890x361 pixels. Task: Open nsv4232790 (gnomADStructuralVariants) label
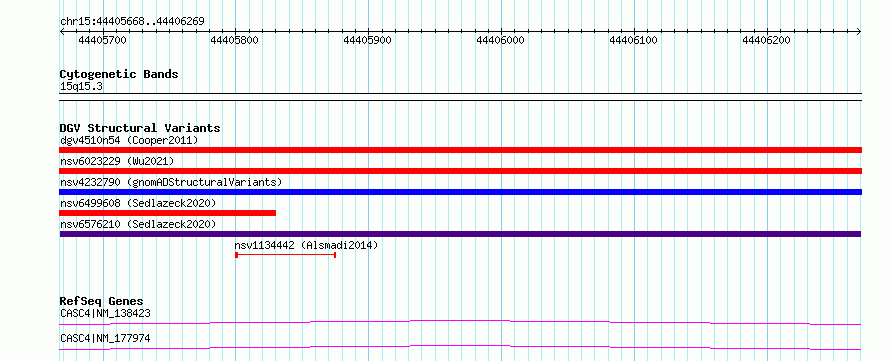pos(171,182)
